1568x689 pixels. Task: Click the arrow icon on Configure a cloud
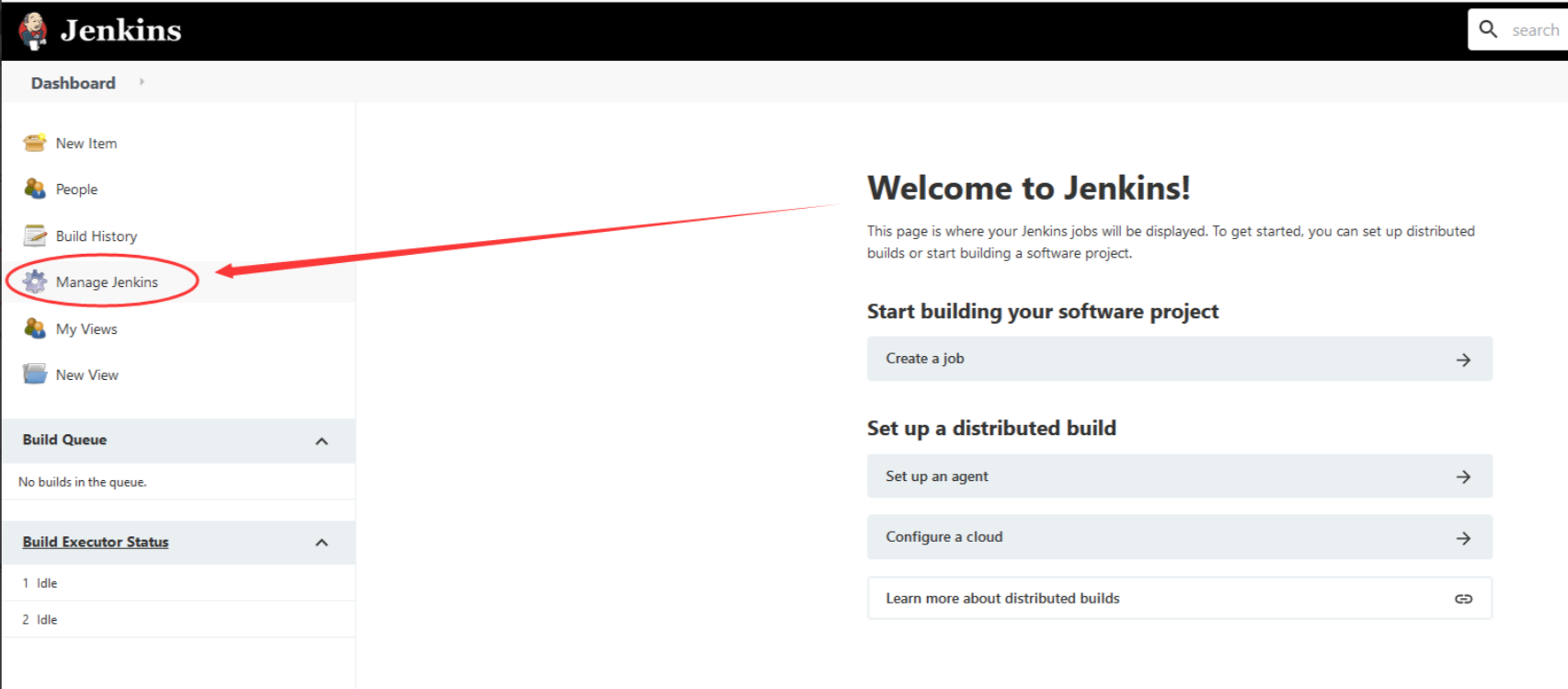(1463, 538)
